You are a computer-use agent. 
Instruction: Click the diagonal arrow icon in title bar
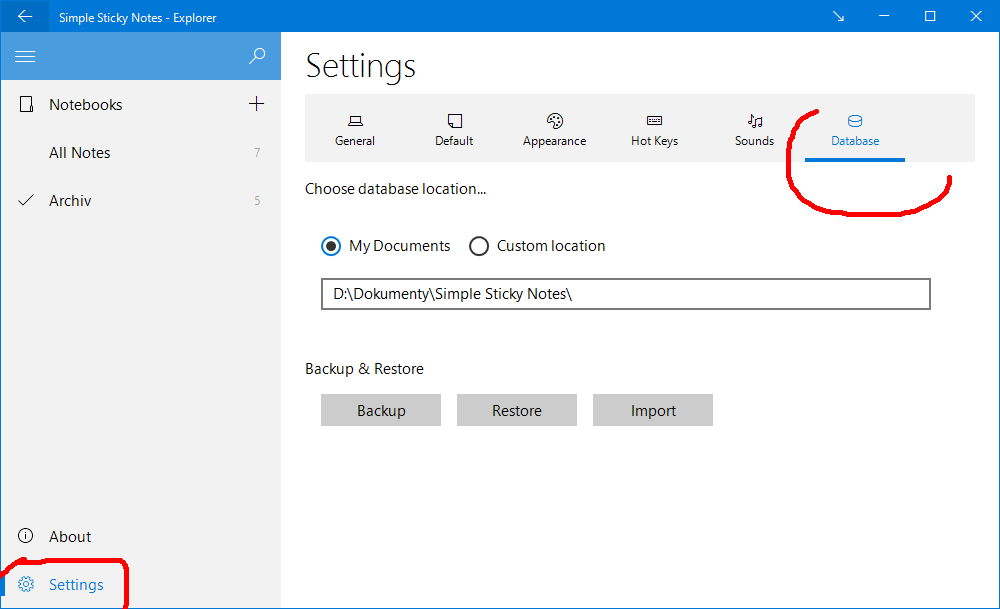pos(838,17)
